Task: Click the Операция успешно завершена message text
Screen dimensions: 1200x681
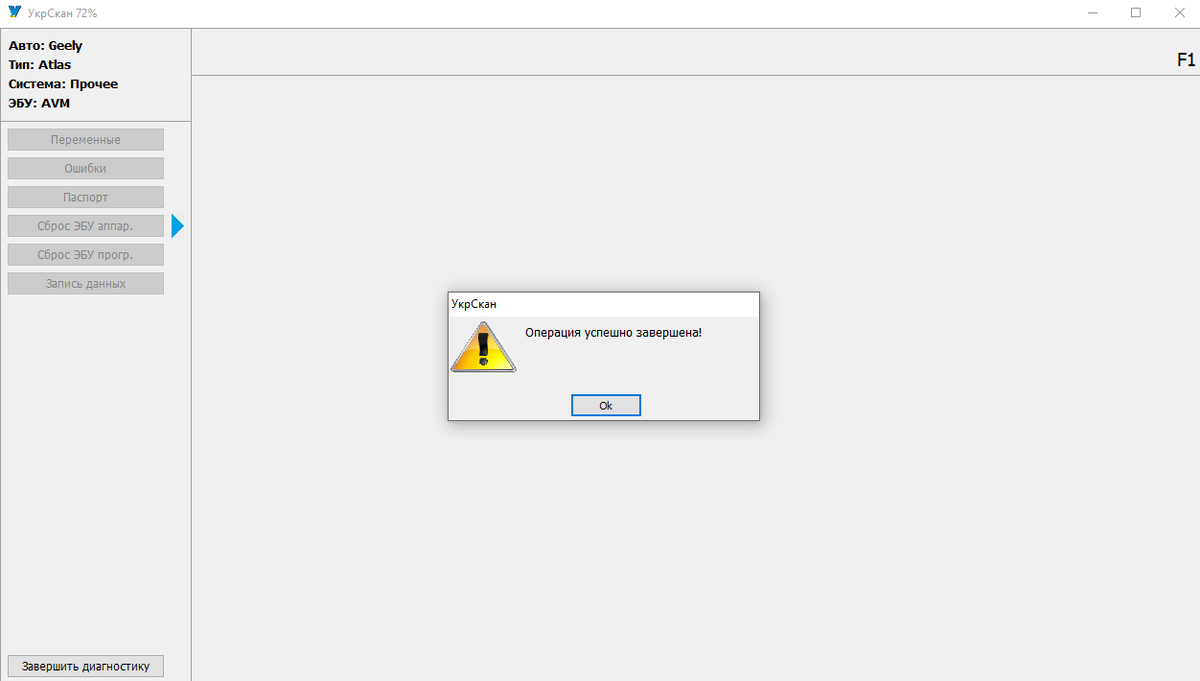Action: pyautogui.click(x=613, y=331)
